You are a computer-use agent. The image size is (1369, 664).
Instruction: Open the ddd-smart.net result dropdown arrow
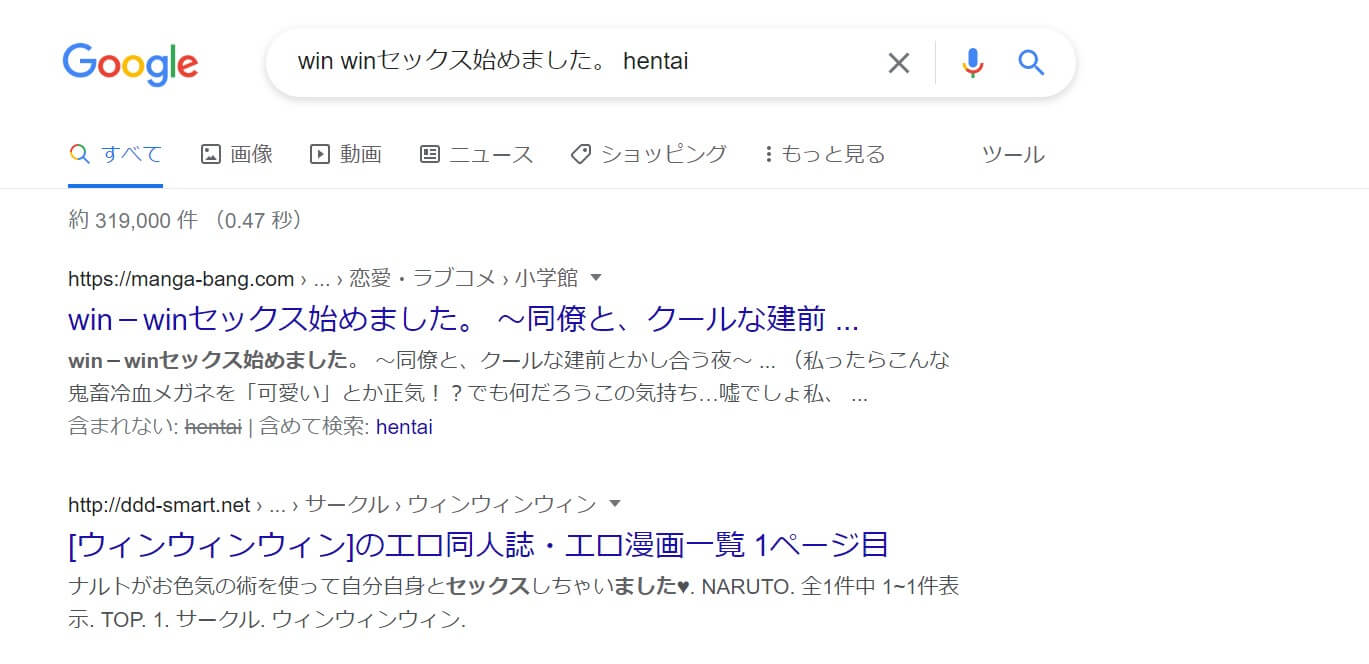point(615,503)
